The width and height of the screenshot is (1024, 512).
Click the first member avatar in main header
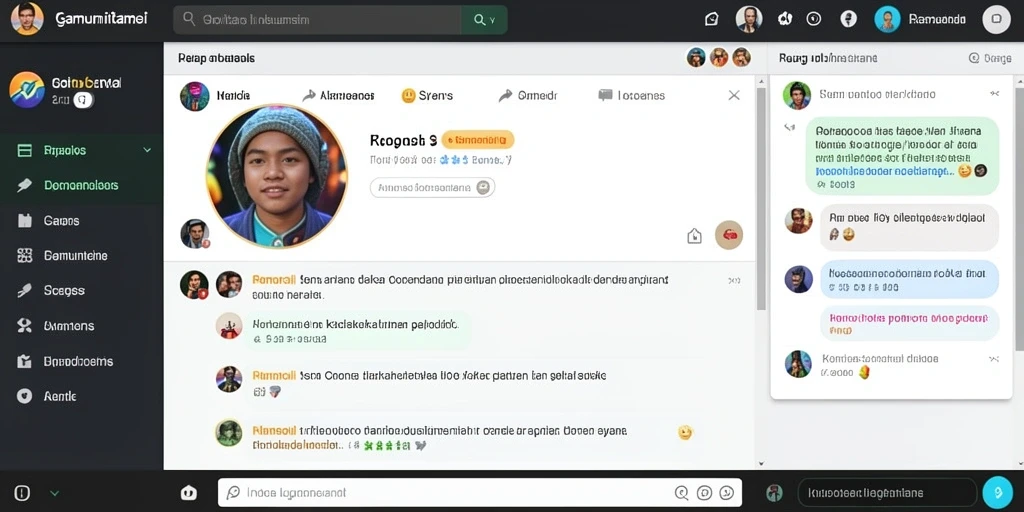[696, 57]
